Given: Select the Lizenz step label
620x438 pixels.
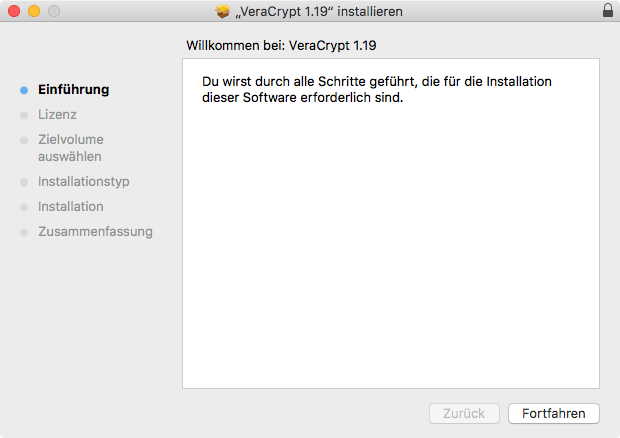Looking at the screenshot, I should pyautogui.click(x=57, y=115).
